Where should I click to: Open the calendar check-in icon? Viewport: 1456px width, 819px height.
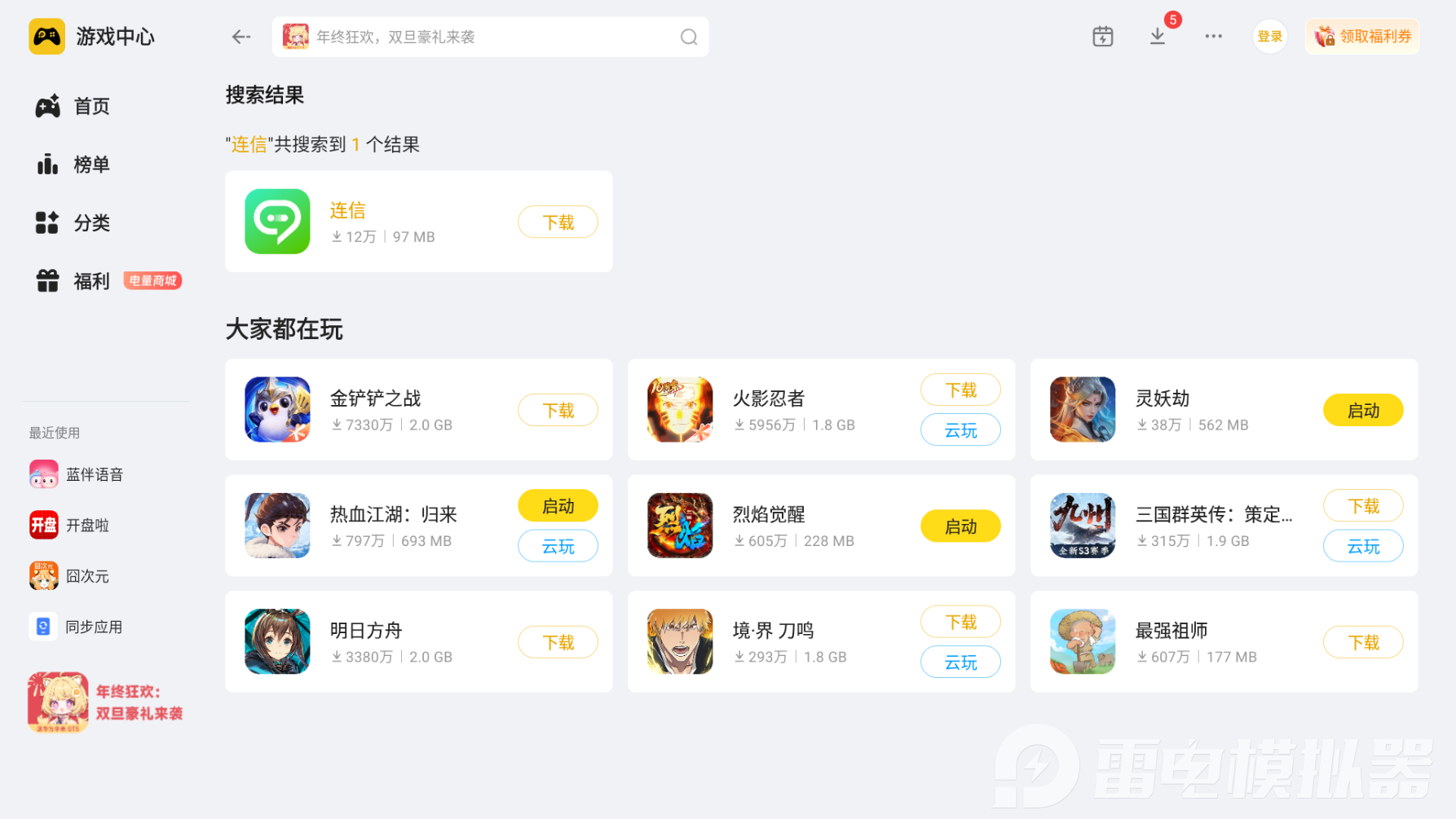click(1102, 37)
